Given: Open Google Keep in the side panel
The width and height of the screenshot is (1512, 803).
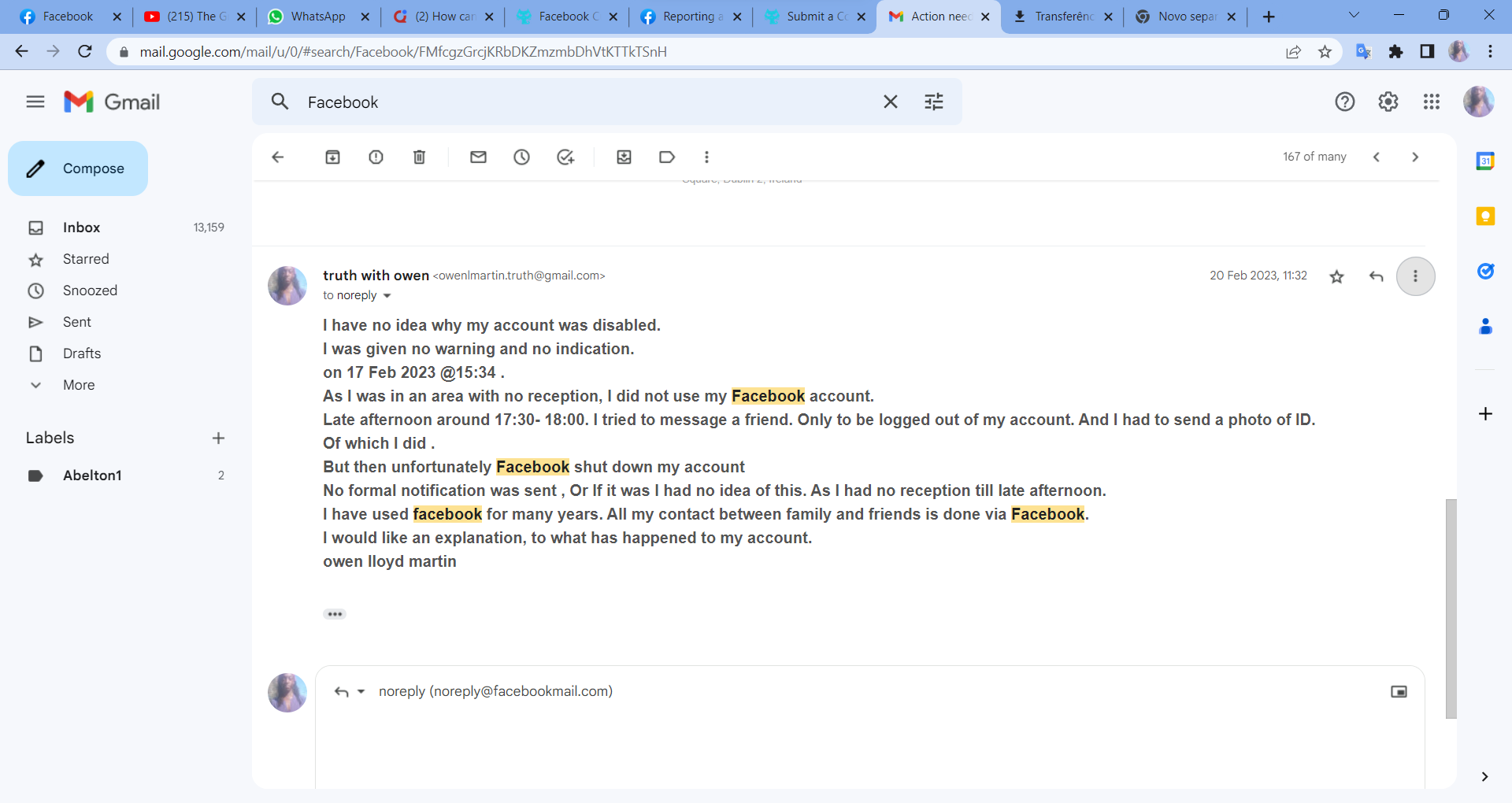Looking at the screenshot, I should 1486,216.
